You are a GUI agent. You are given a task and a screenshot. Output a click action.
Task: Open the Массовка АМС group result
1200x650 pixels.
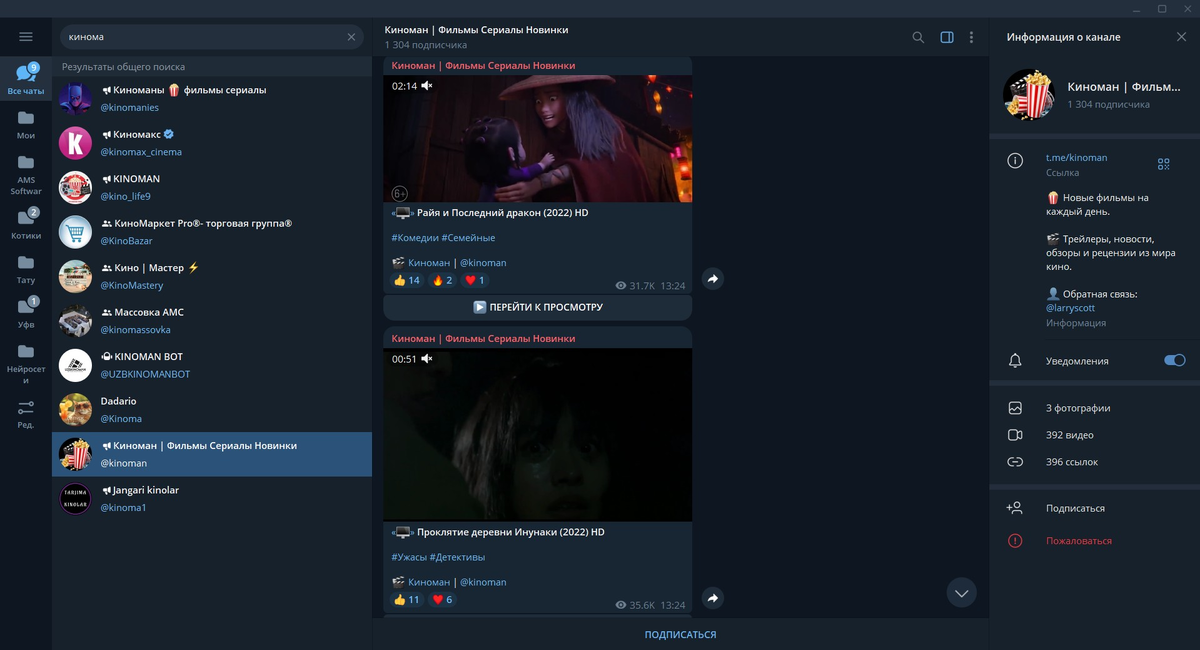coord(212,320)
